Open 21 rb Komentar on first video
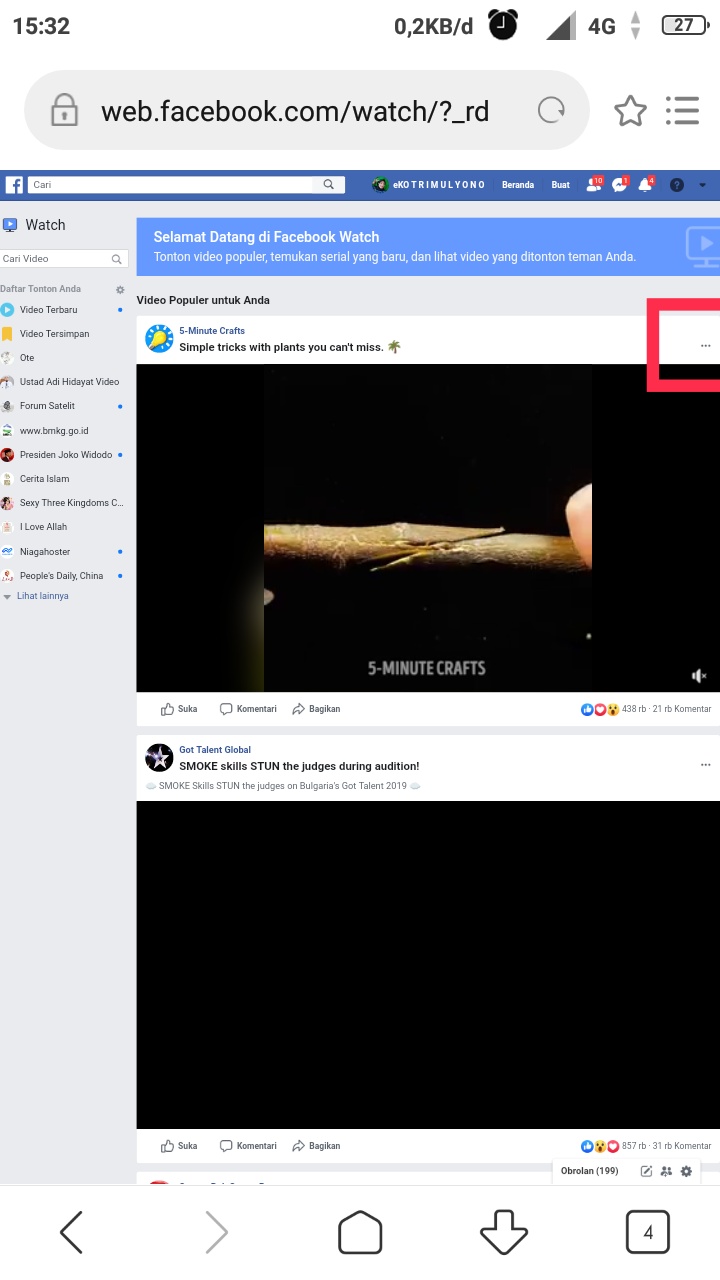The width and height of the screenshot is (720, 1280). click(x=682, y=709)
